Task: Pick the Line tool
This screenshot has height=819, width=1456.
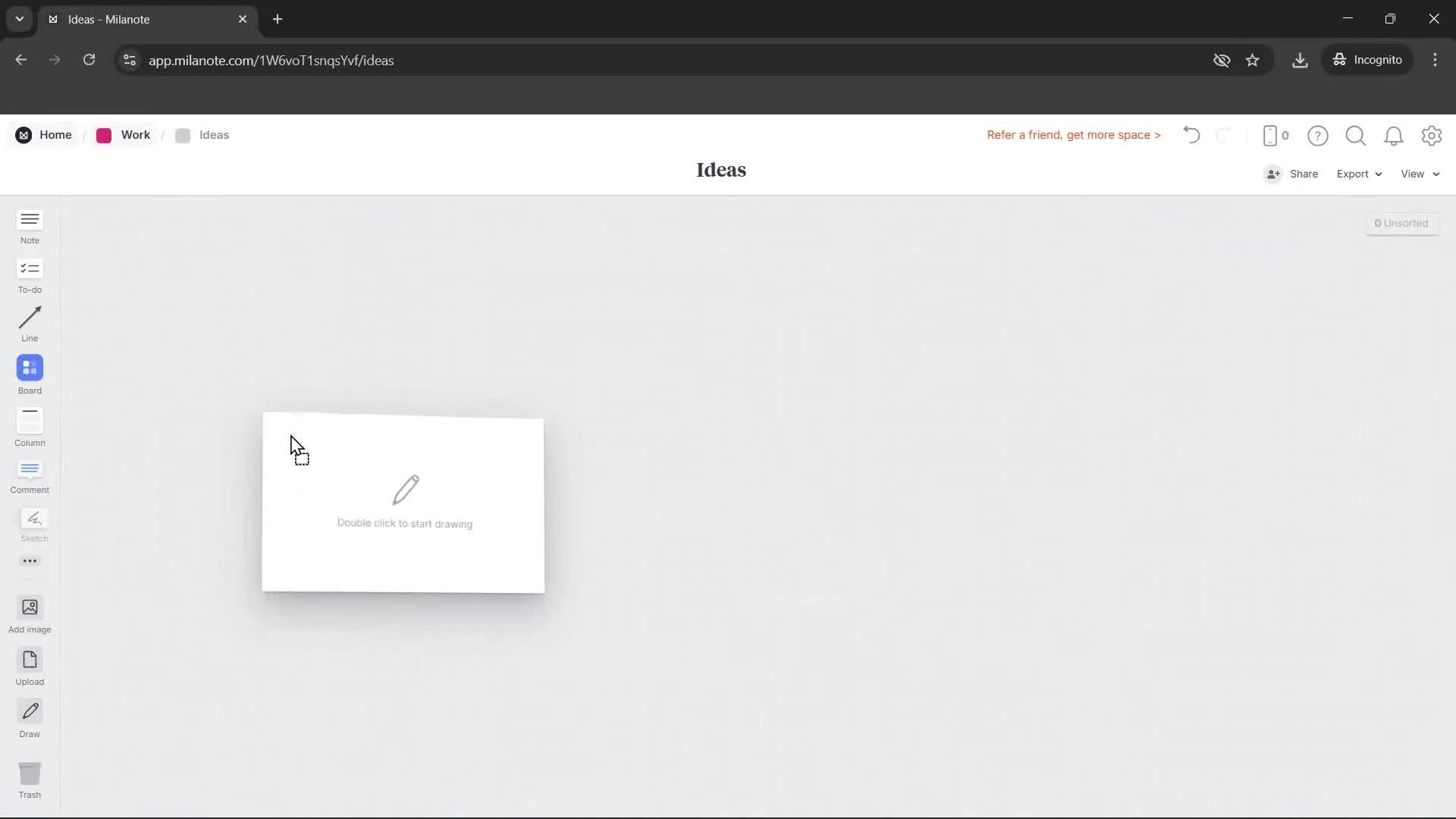Action: tap(30, 325)
